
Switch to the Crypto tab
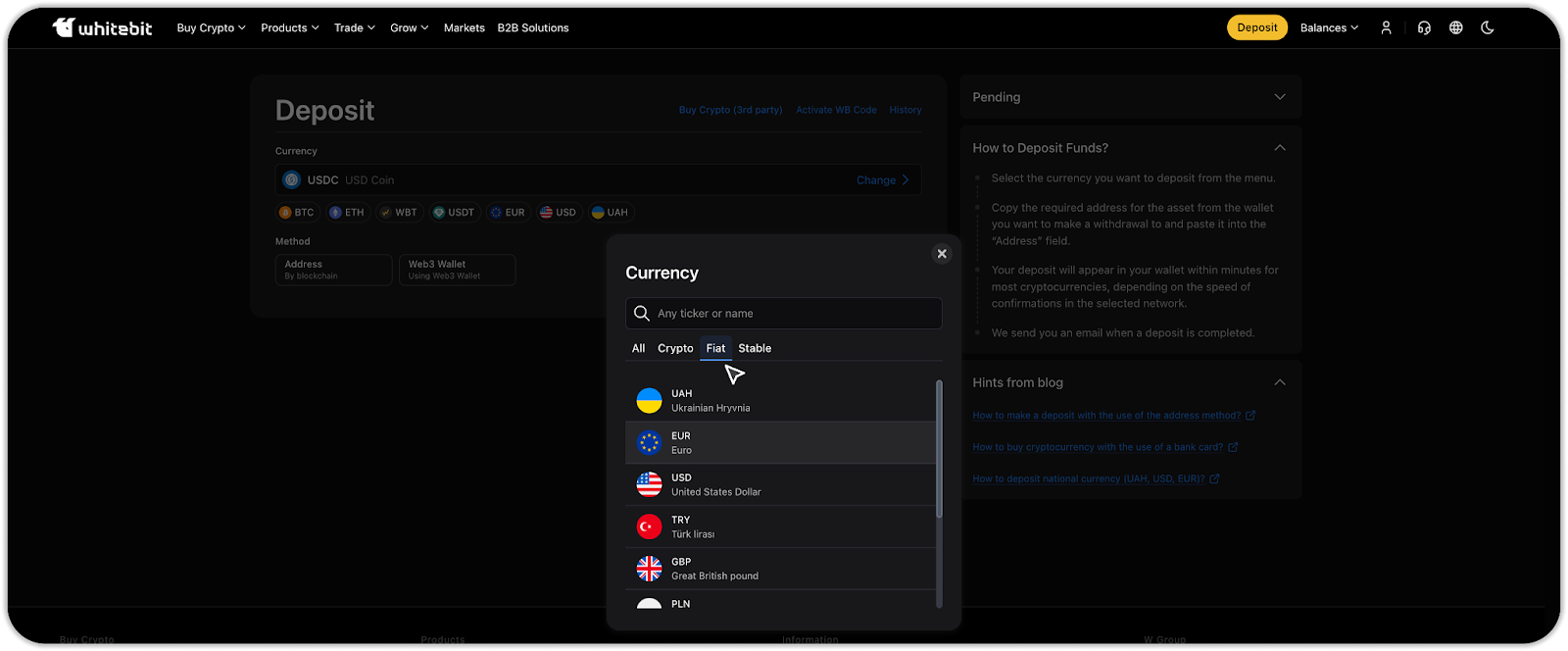[x=675, y=348]
